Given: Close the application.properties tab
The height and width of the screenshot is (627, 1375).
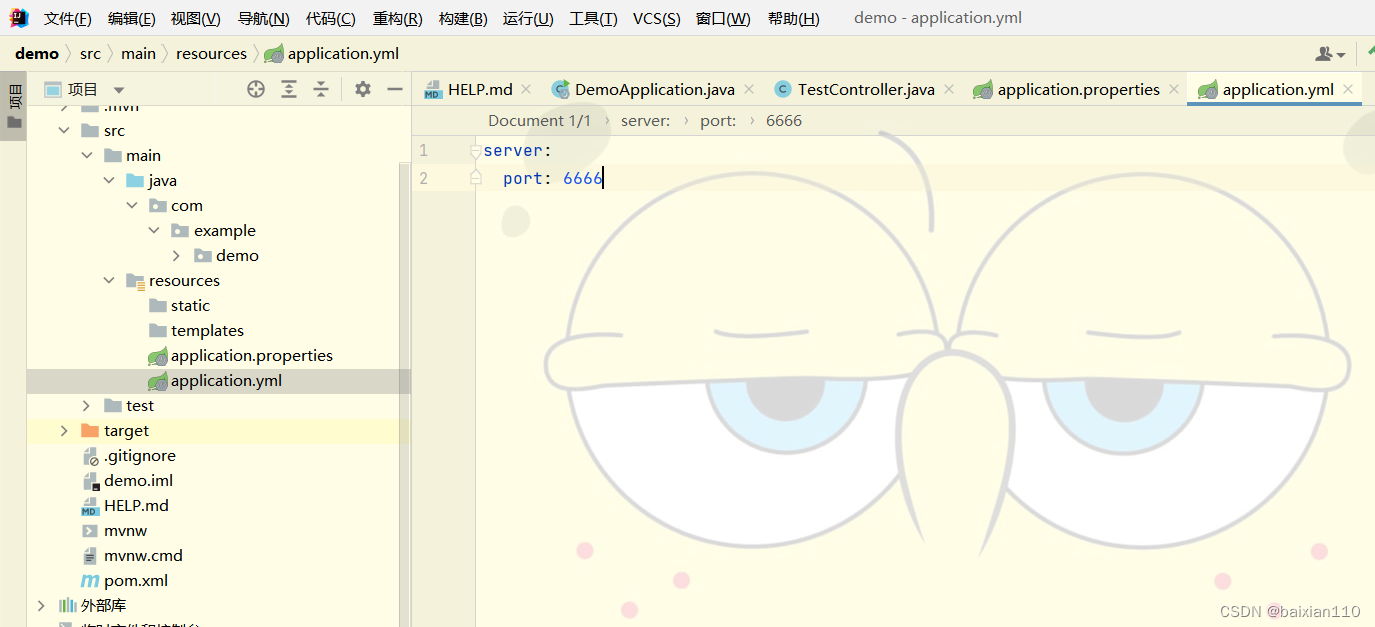Looking at the screenshot, I should [x=1174, y=89].
